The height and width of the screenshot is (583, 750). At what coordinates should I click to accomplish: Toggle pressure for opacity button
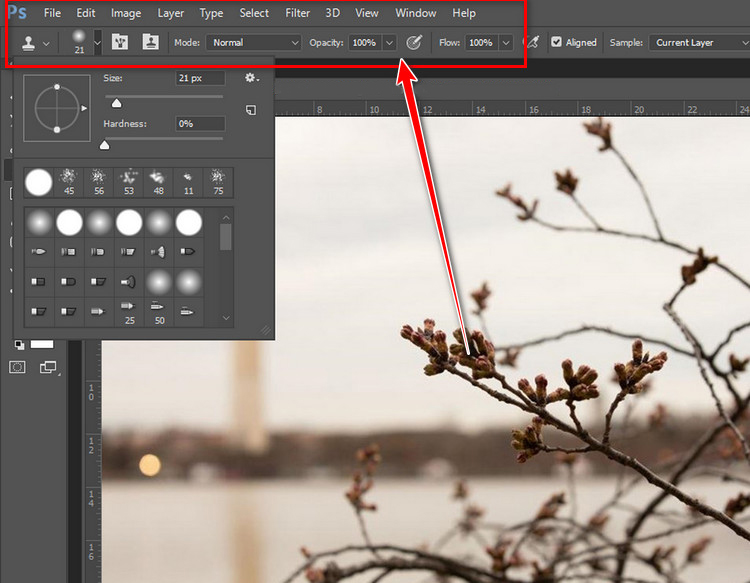(415, 43)
